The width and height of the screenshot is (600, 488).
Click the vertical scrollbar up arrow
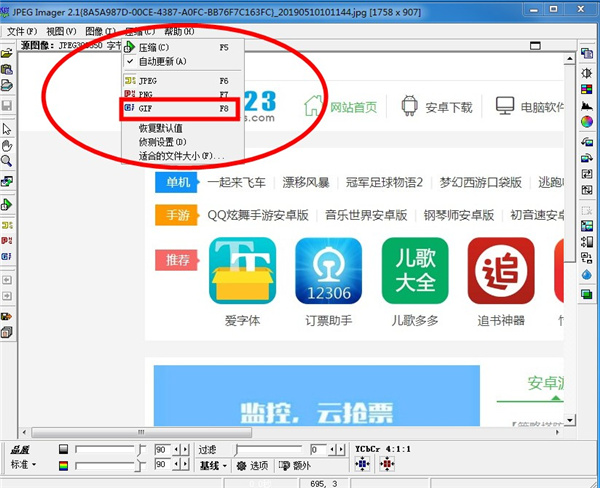pos(569,59)
